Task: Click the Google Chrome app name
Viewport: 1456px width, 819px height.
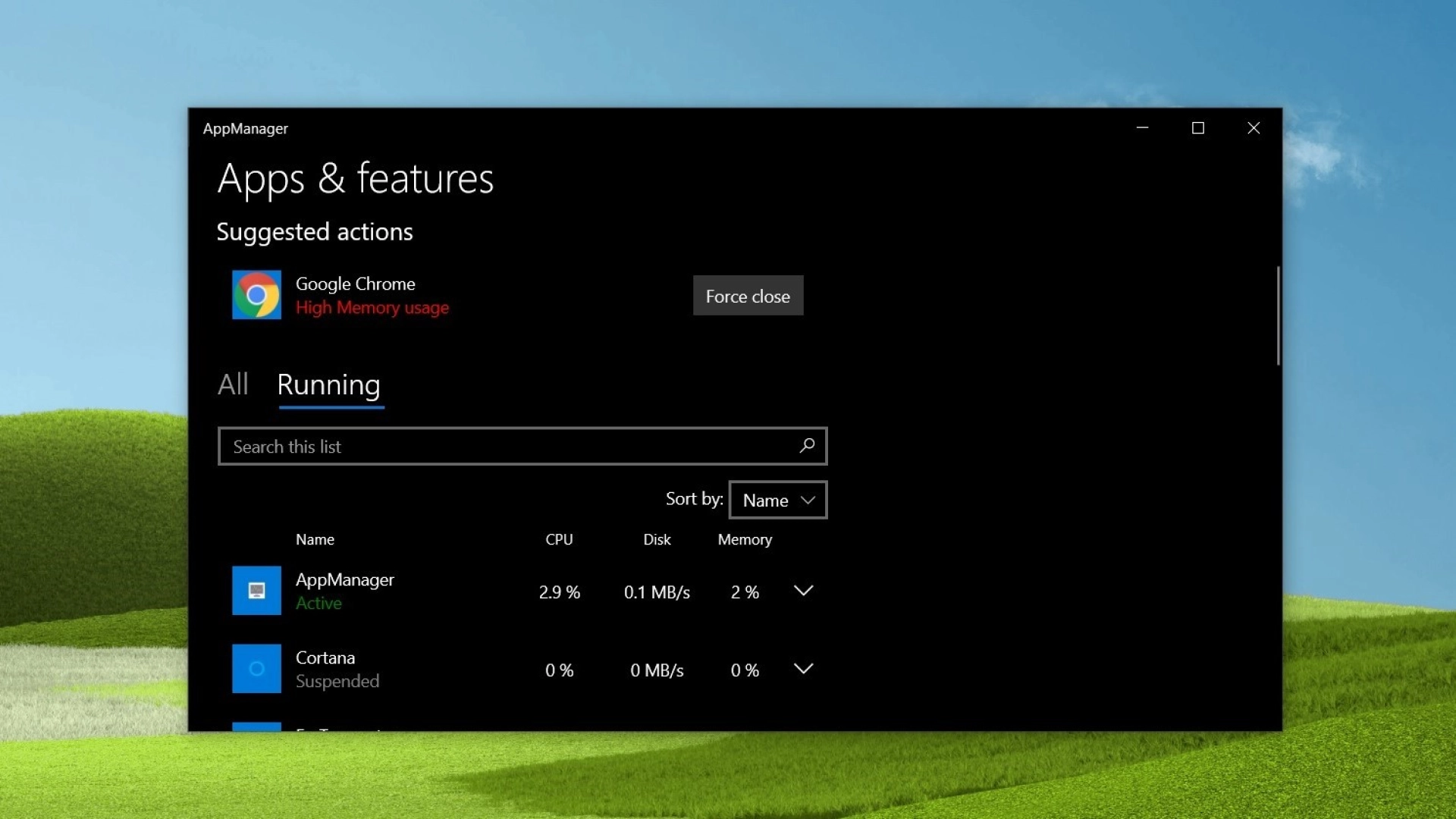Action: pos(355,284)
